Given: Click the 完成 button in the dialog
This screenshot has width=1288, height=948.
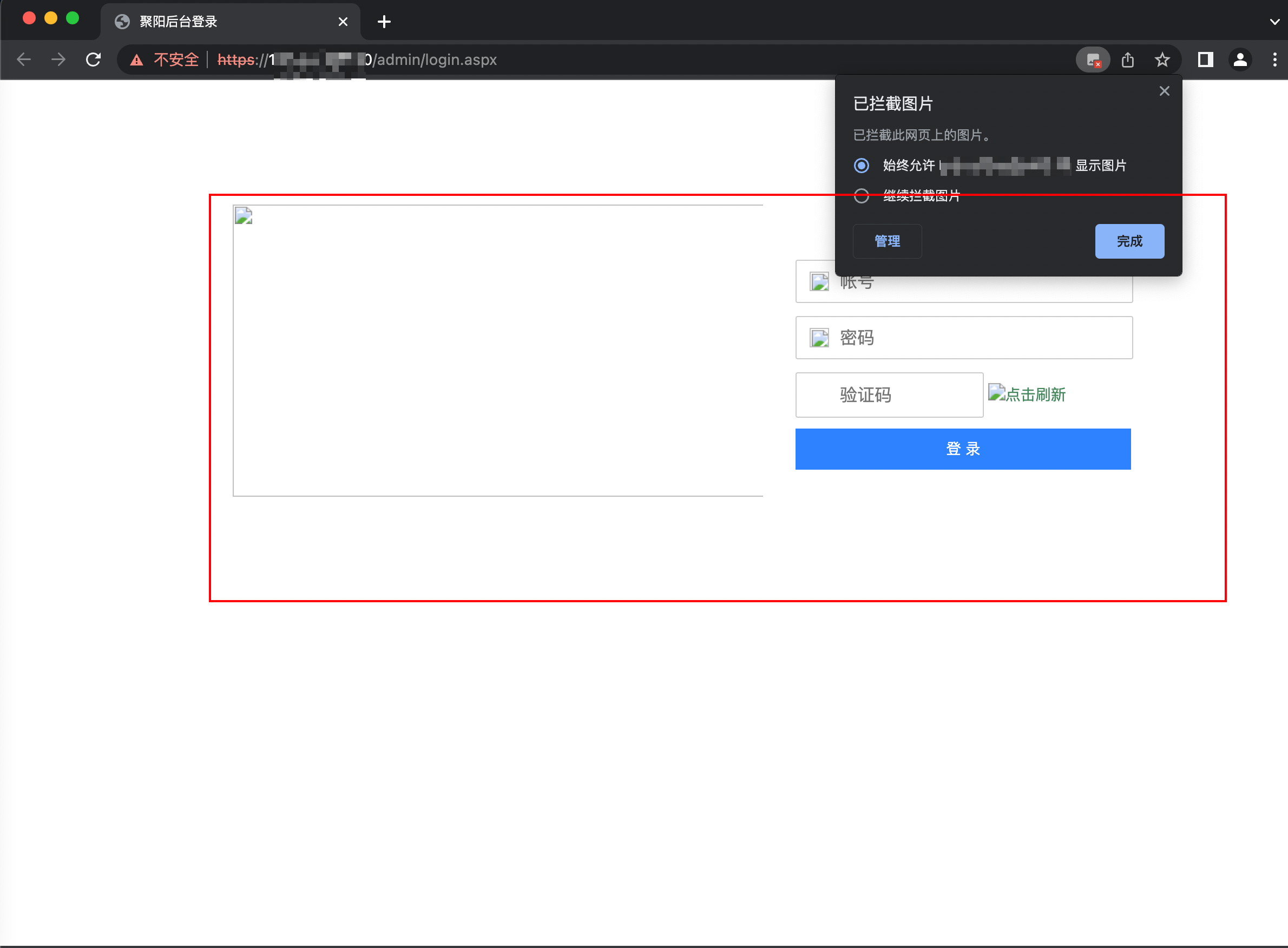Looking at the screenshot, I should click(x=1129, y=241).
